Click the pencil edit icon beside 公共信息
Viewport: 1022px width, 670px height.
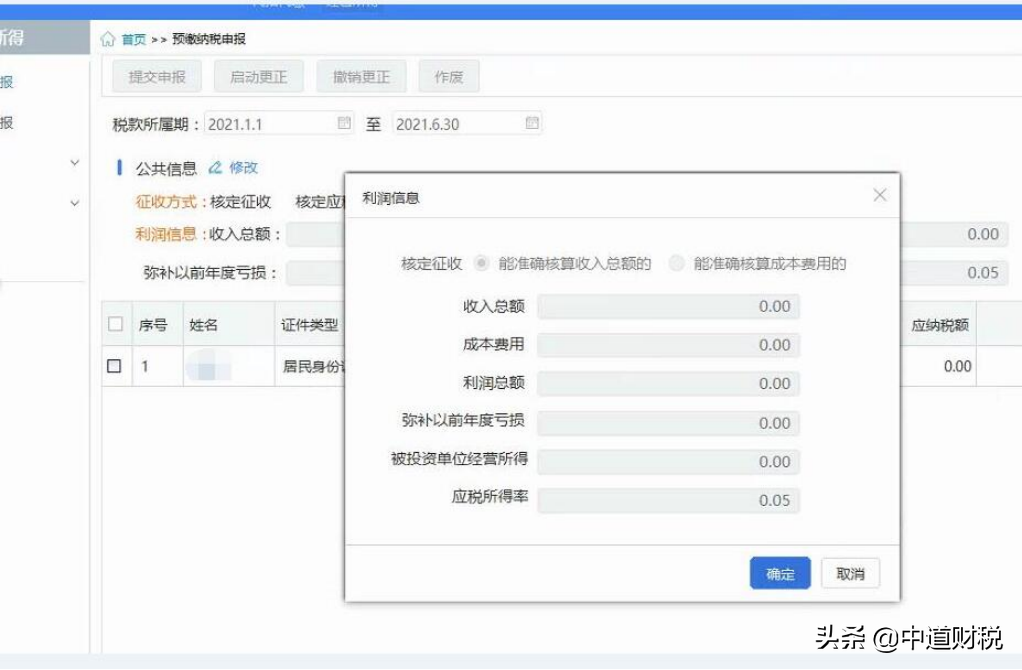tap(215, 168)
